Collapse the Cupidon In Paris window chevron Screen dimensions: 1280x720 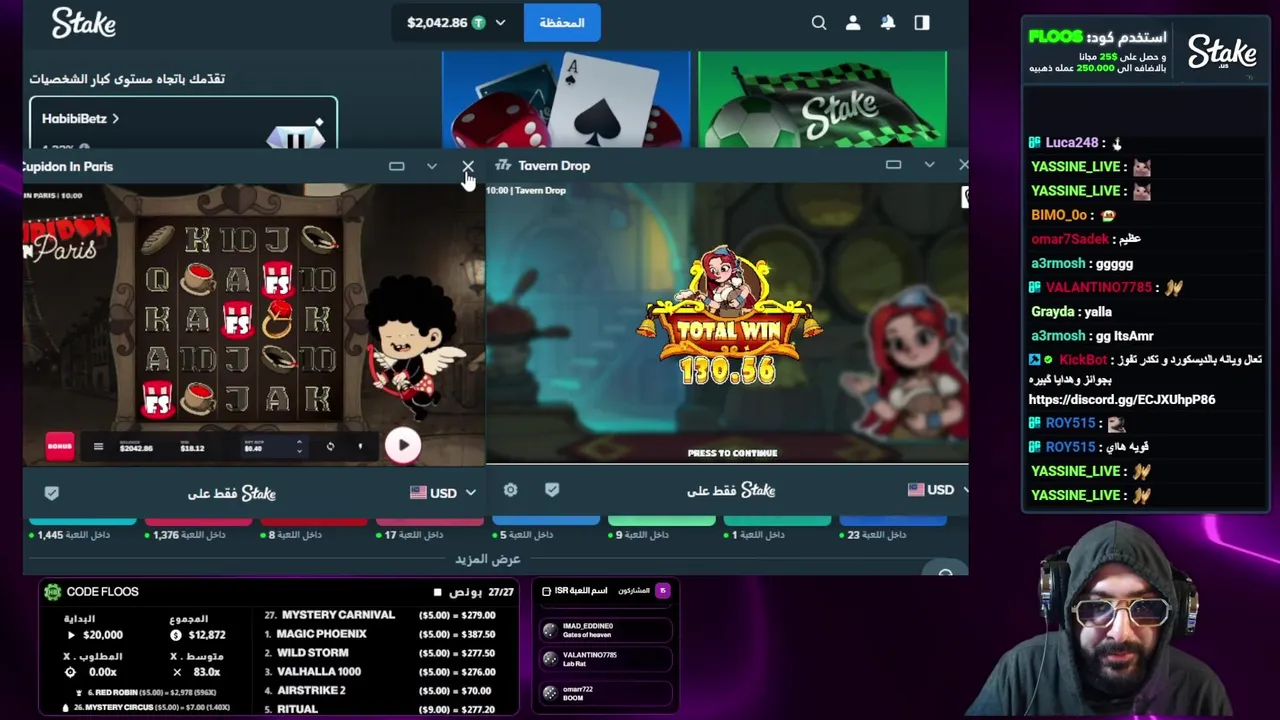pyautogui.click(x=432, y=166)
